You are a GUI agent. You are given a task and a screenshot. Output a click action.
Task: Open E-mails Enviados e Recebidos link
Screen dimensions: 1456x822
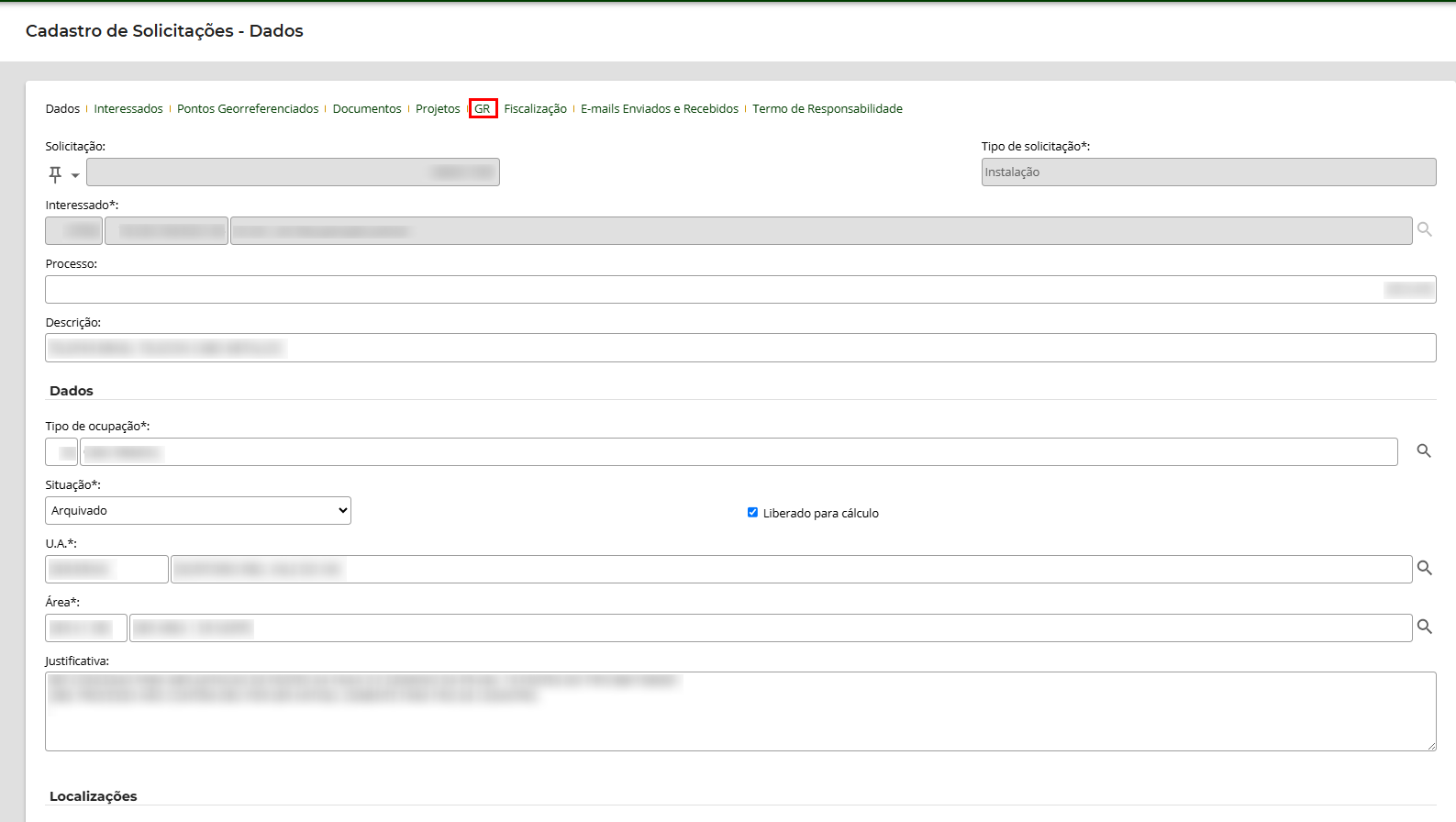tap(659, 109)
